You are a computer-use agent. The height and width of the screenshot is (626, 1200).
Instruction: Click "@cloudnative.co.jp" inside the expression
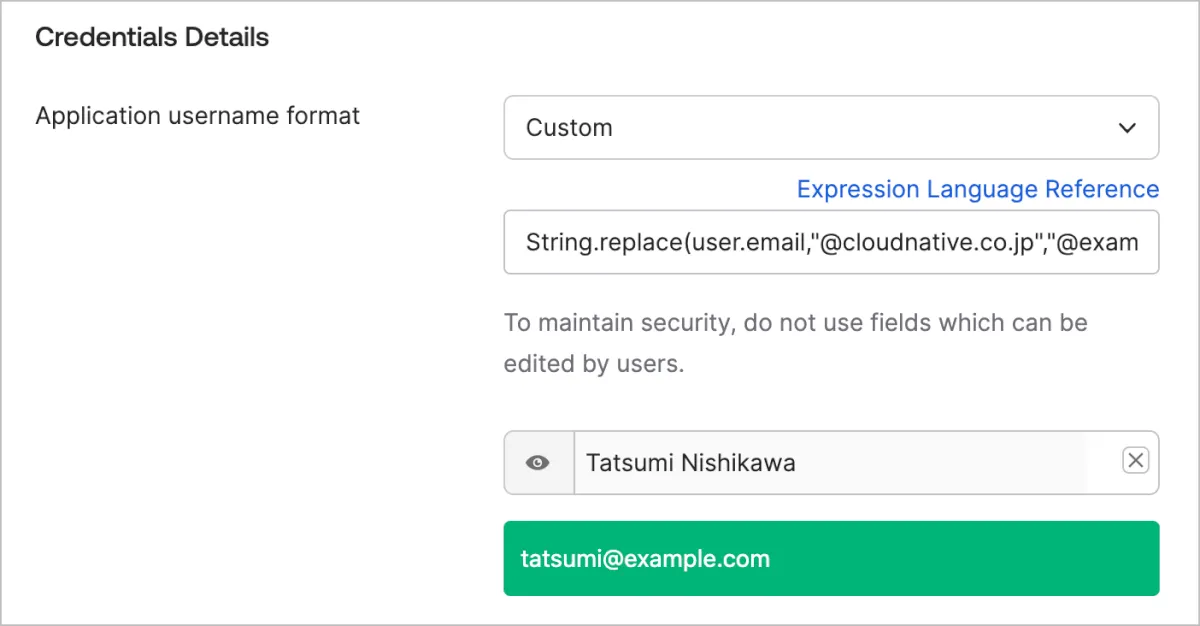coord(925,242)
